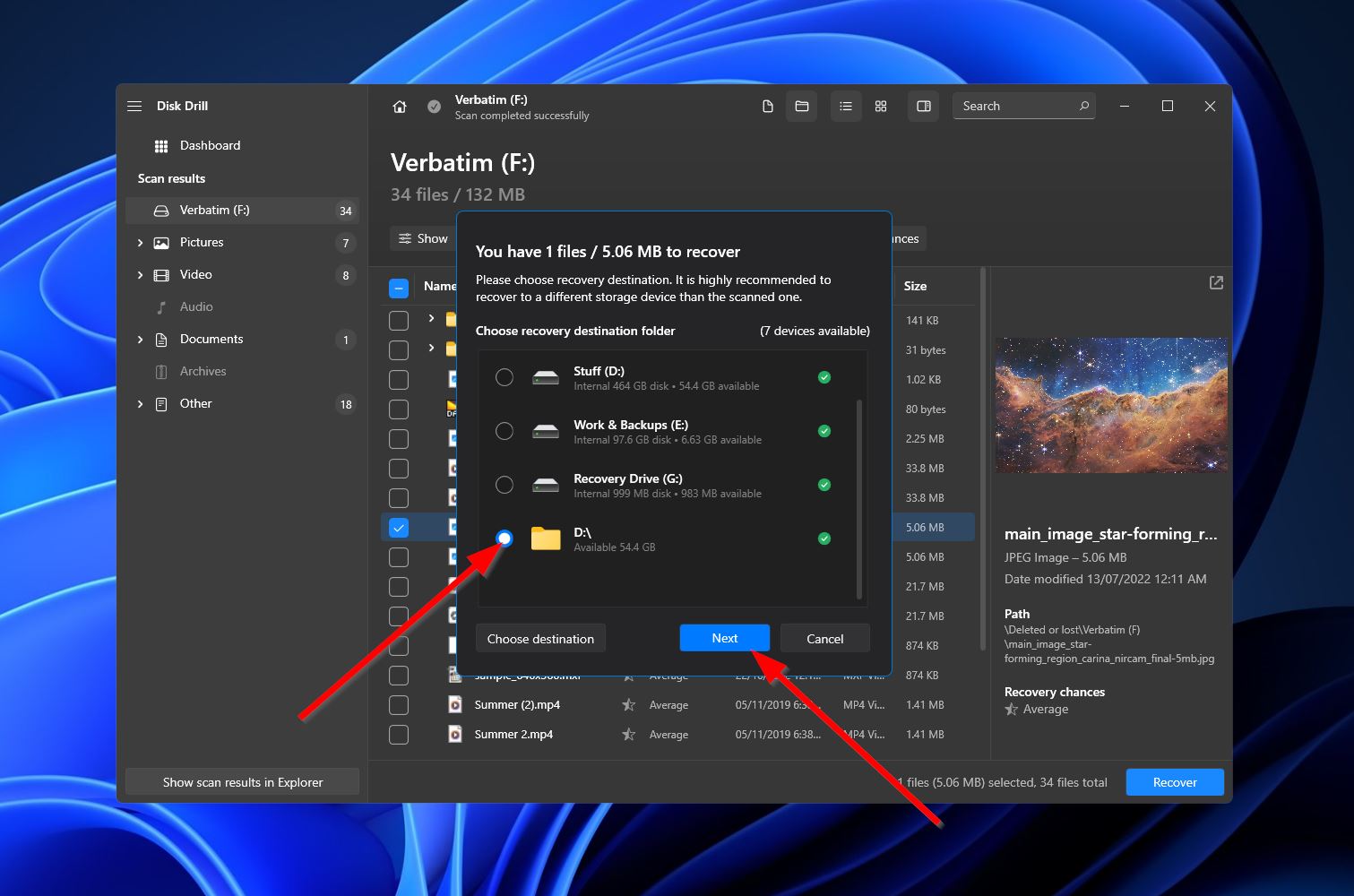Viewport: 1354px width, 896px height.
Task: Open the hamburger menu beside Disk Drill
Action: click(x=134, y=106)
